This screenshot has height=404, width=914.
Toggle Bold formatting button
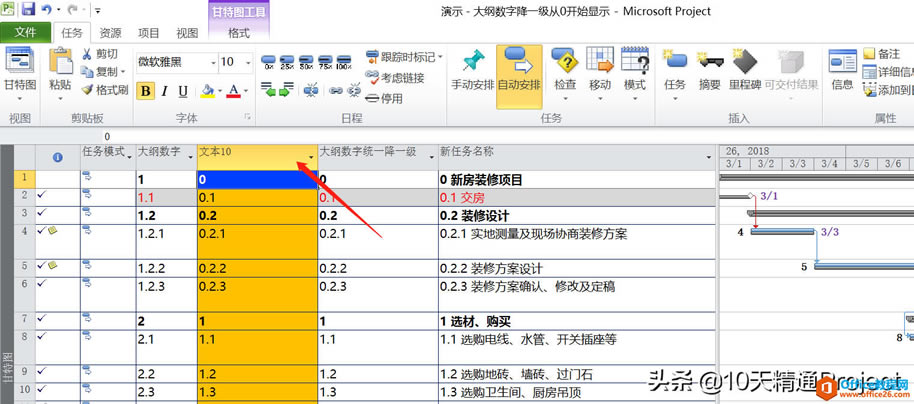[146, 91]
